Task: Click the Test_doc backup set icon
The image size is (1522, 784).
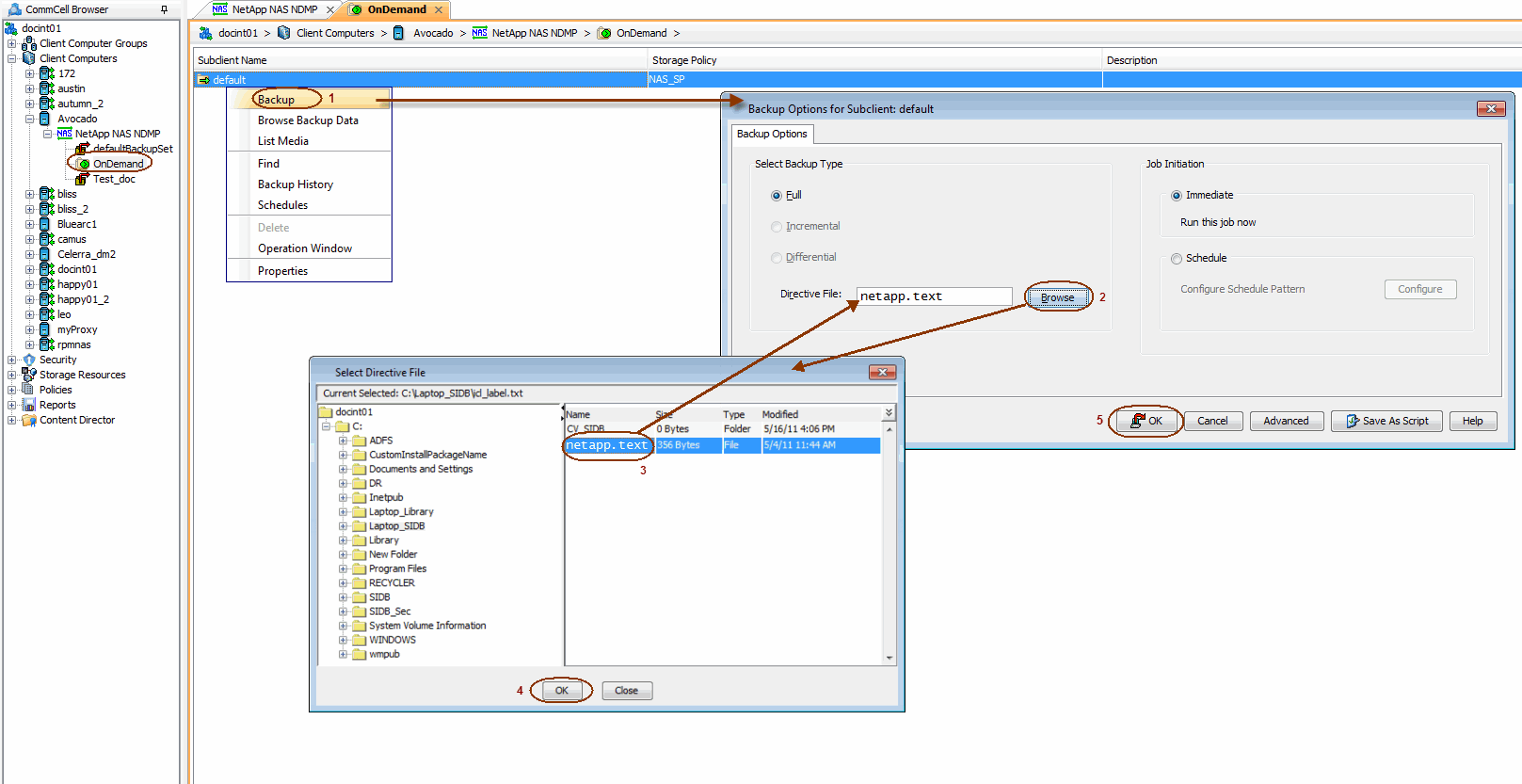Action: point(83,179)
